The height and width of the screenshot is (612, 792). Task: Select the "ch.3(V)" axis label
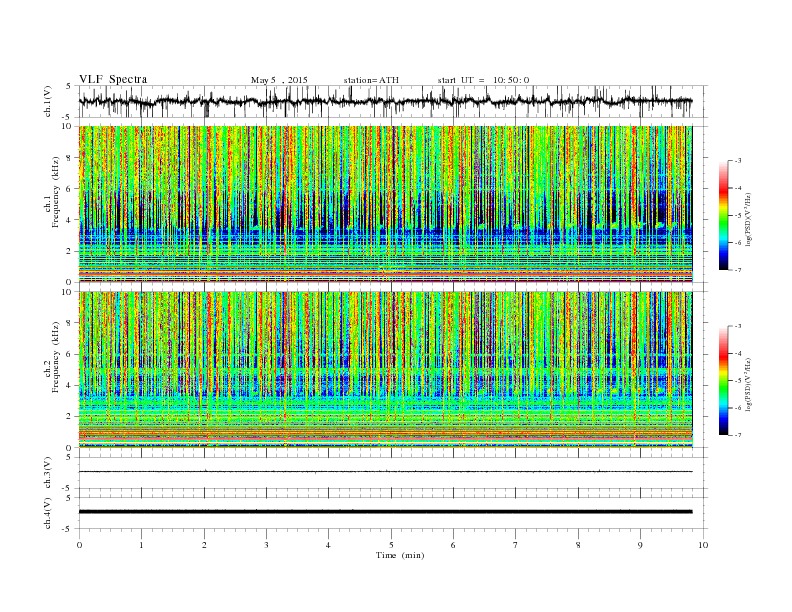pos(48,473)
